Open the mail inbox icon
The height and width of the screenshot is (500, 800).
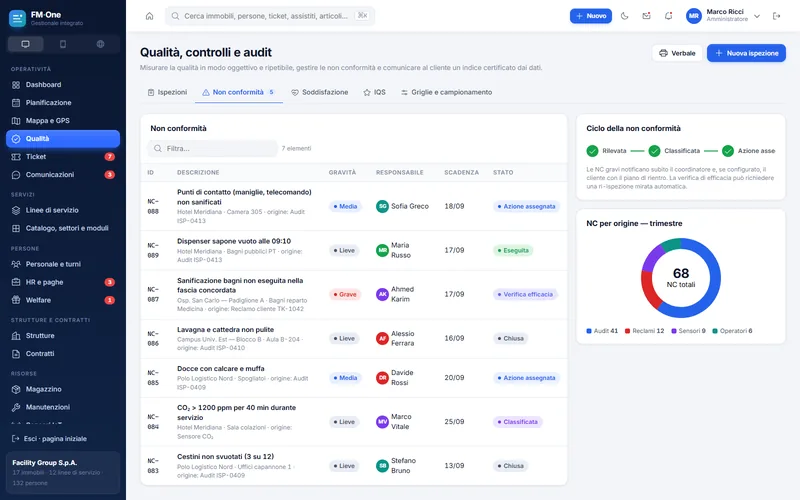tap(646, 16)
